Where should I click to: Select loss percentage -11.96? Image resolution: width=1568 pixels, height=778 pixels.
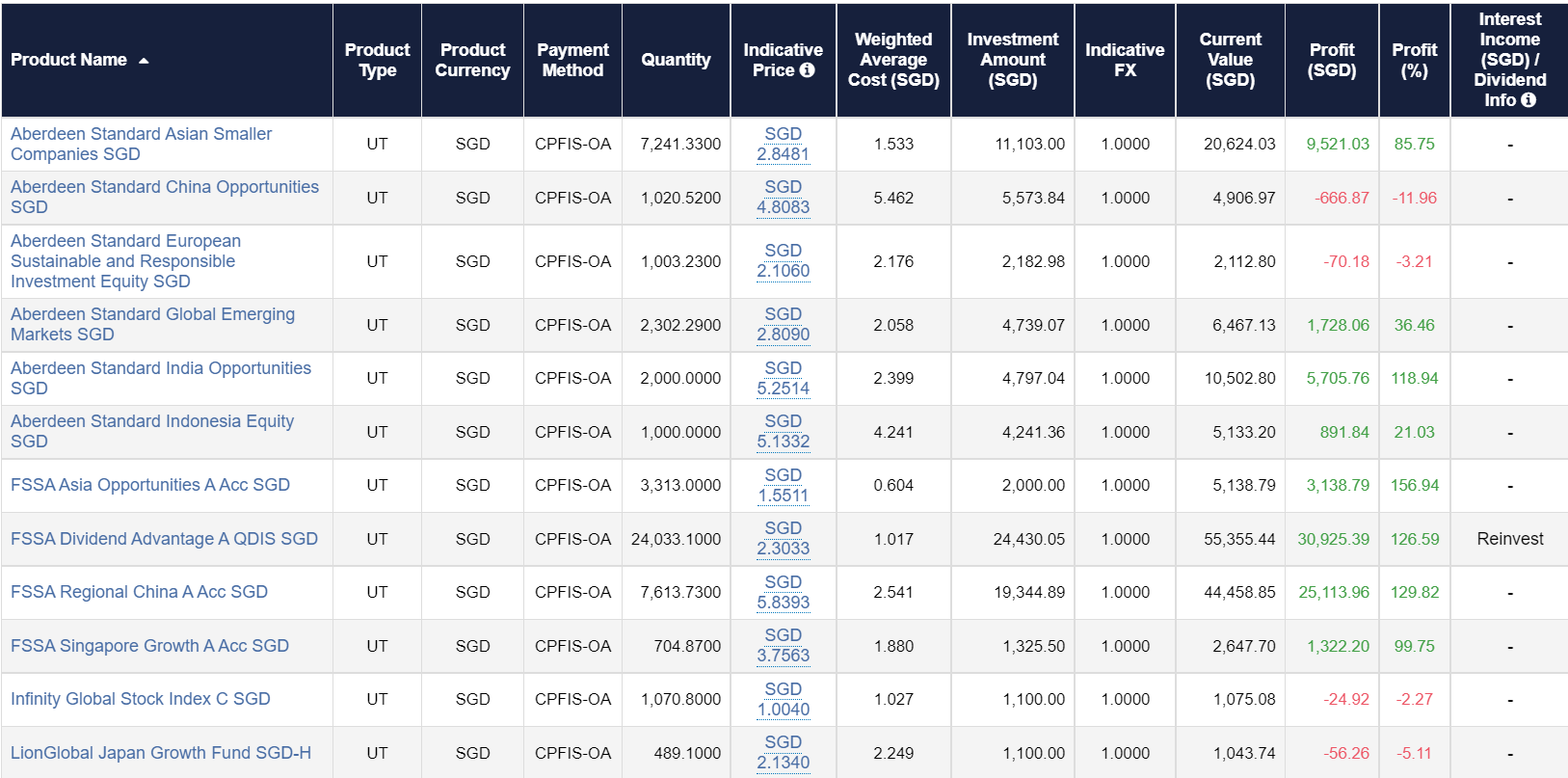1414,198
